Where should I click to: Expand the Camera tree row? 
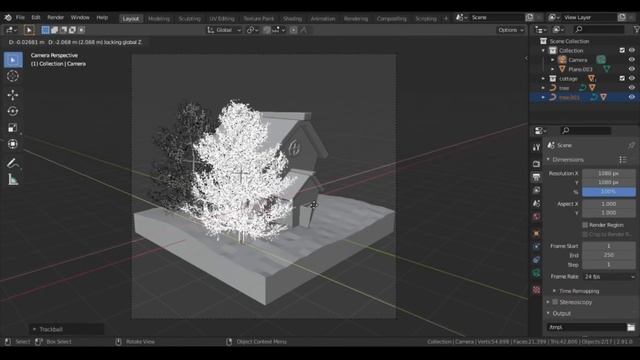553,60
